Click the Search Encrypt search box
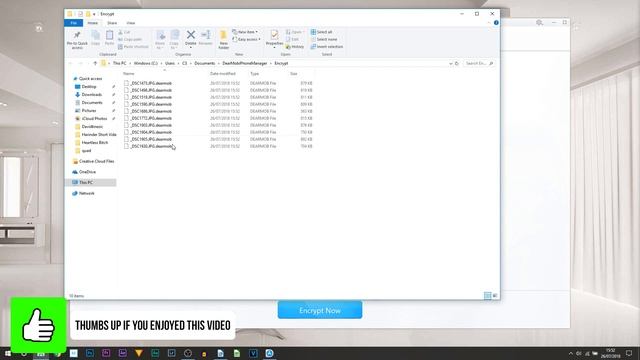The image size is (640, 360). (x=479, y=63)
